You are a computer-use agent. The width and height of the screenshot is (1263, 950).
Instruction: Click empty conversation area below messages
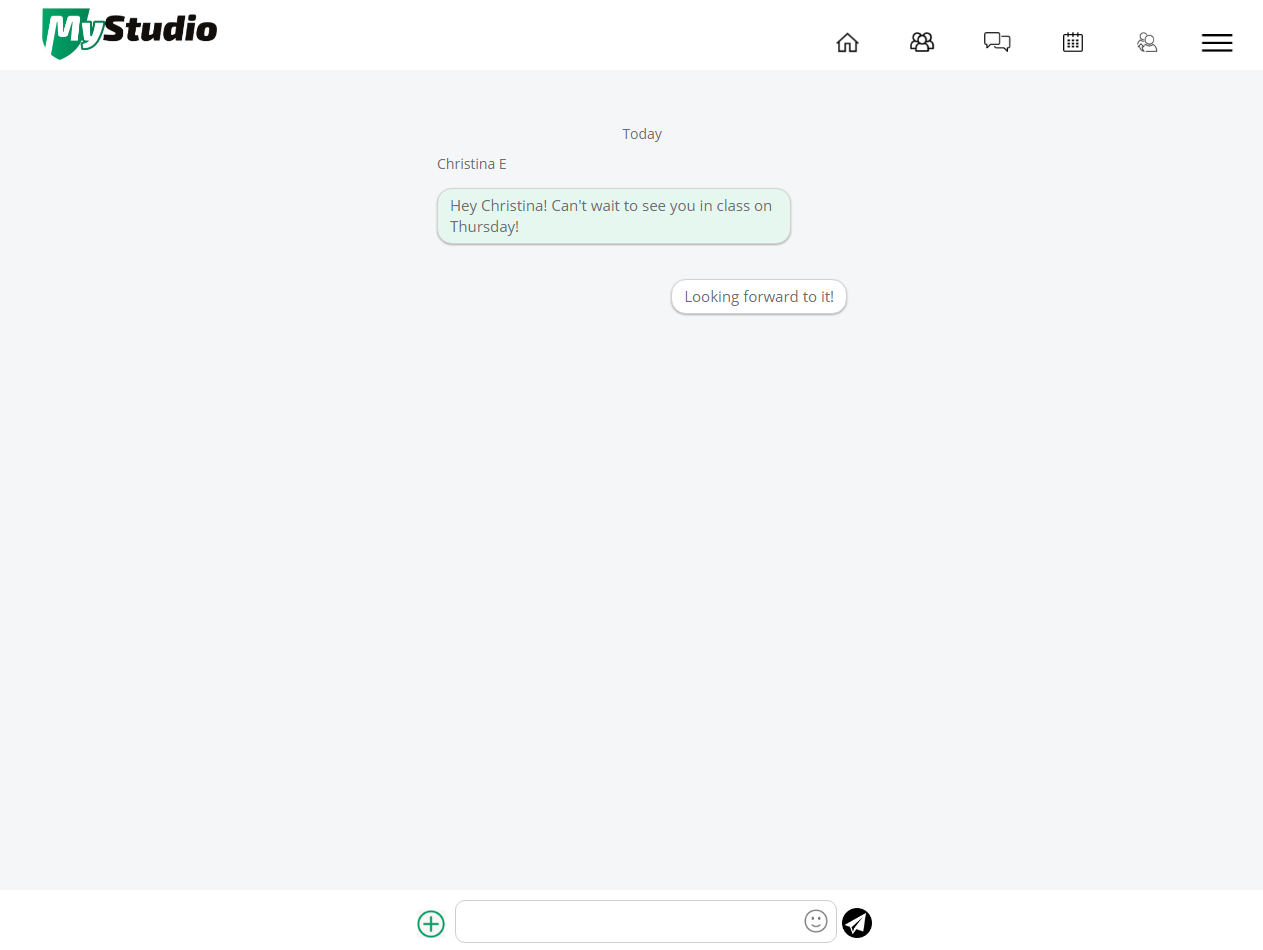tap(640, 600)
